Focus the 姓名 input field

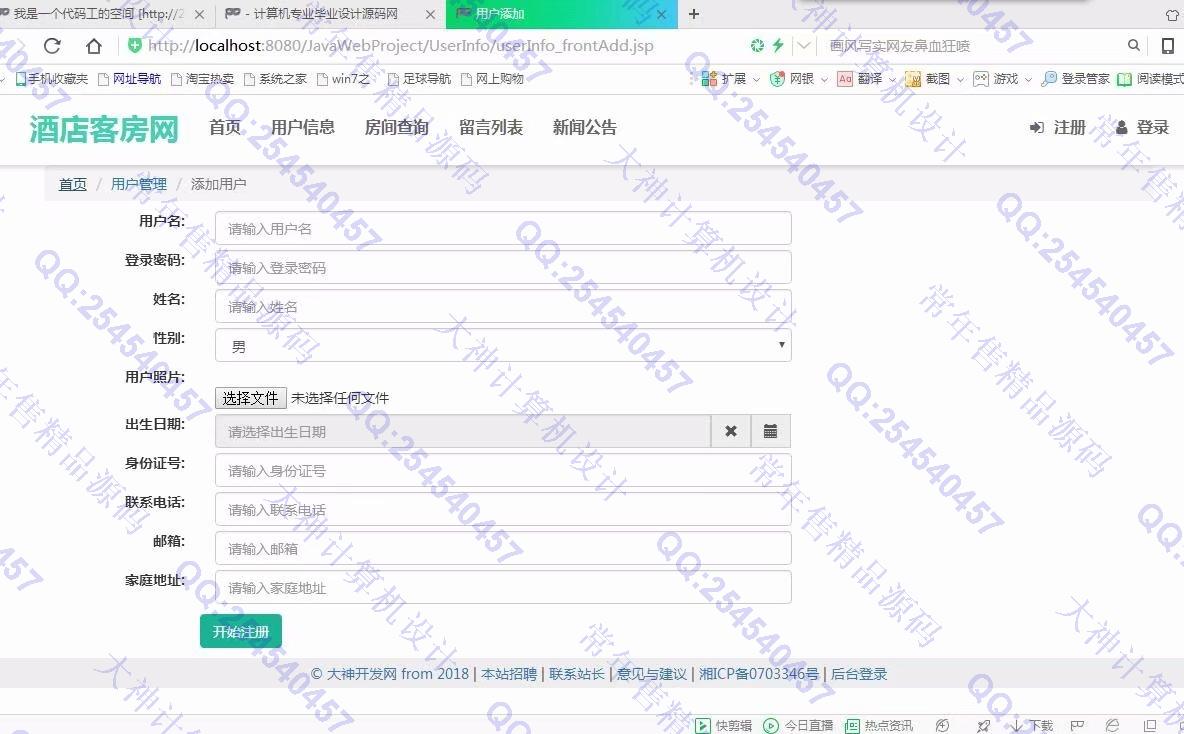point(503,307)
